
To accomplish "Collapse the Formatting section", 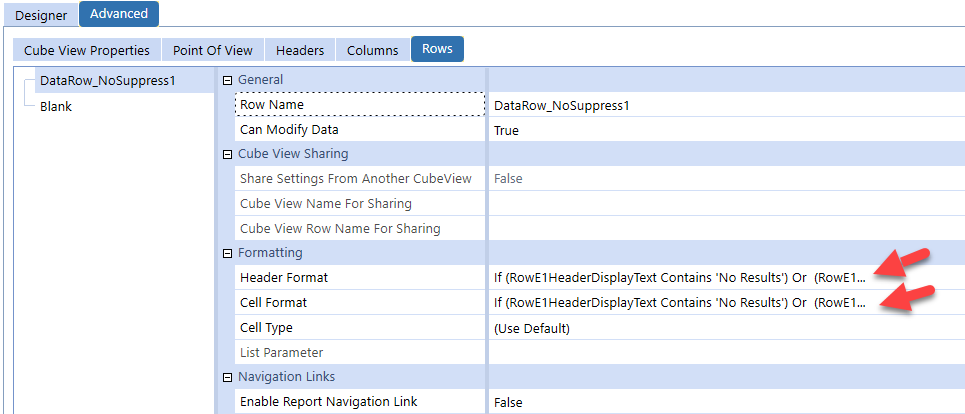I will (227, 253).
